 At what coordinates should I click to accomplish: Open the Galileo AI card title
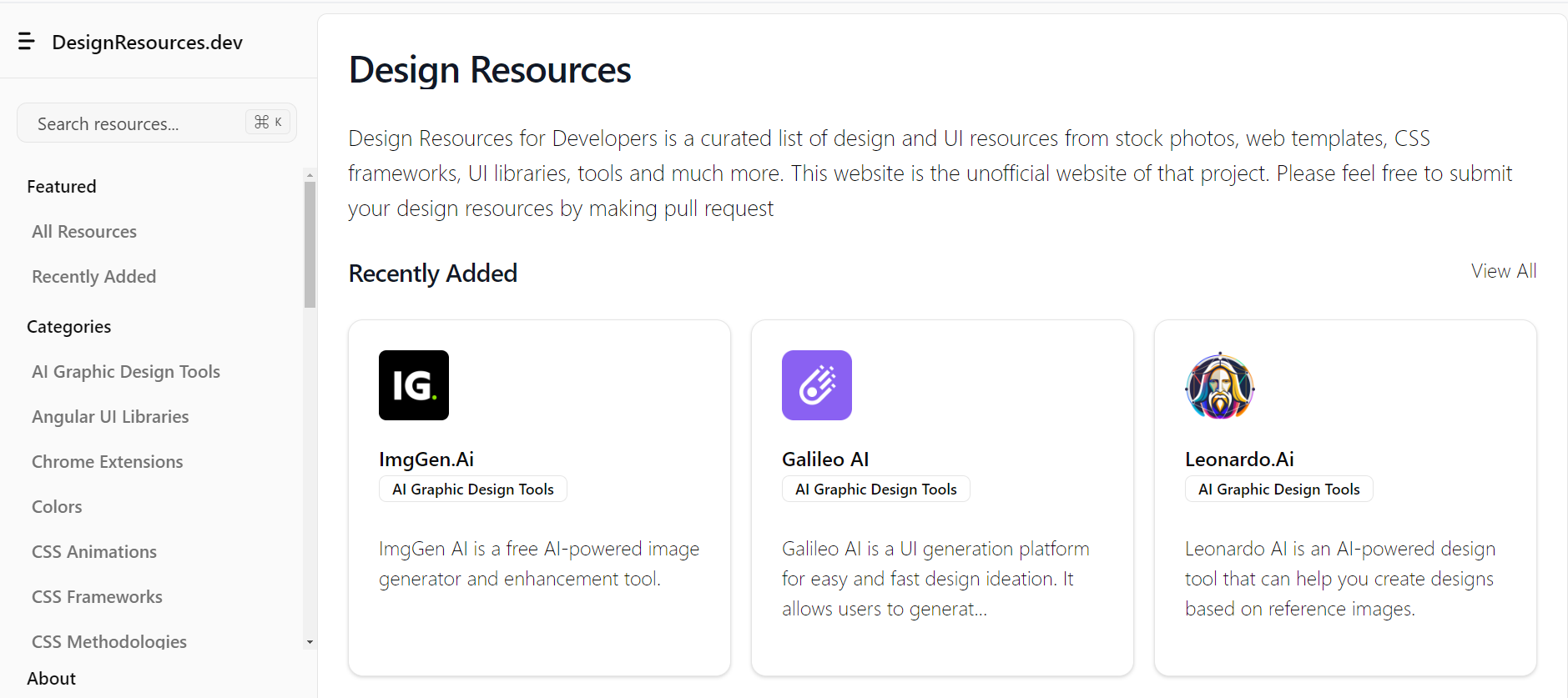click(825, 459)
